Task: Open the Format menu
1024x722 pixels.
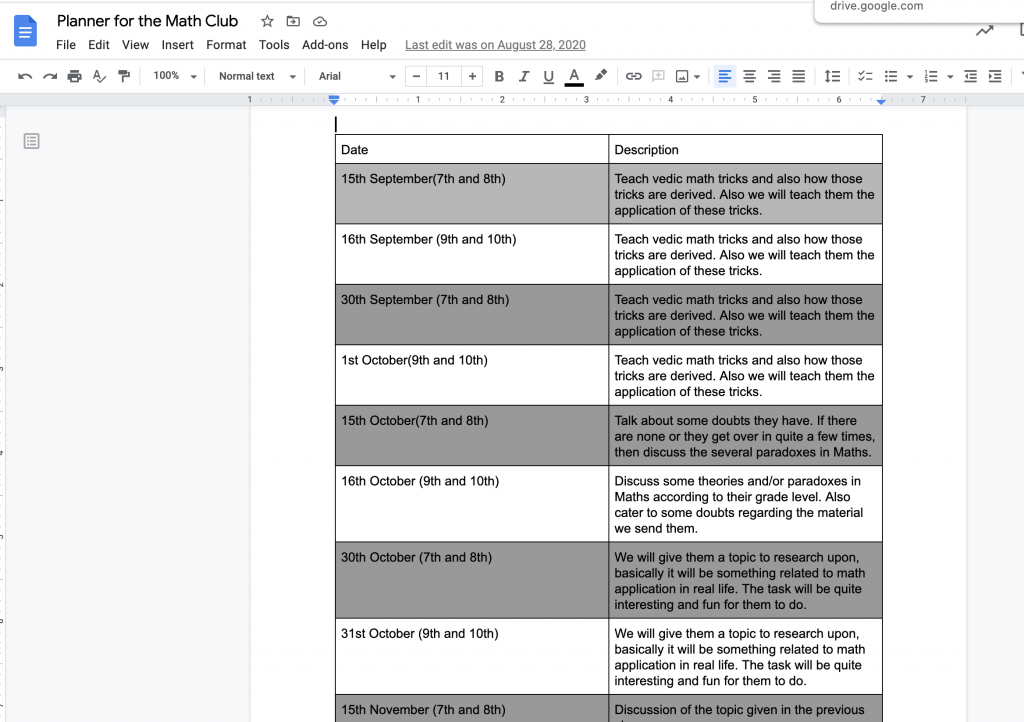Action: click(x=226, y=45)
